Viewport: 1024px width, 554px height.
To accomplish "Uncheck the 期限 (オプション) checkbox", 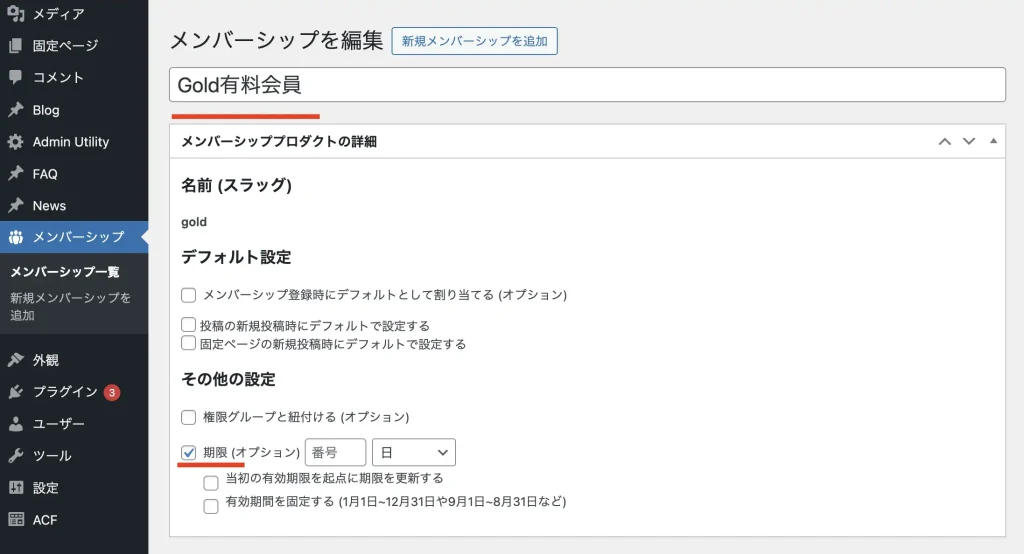I will [x=189, y=452].
